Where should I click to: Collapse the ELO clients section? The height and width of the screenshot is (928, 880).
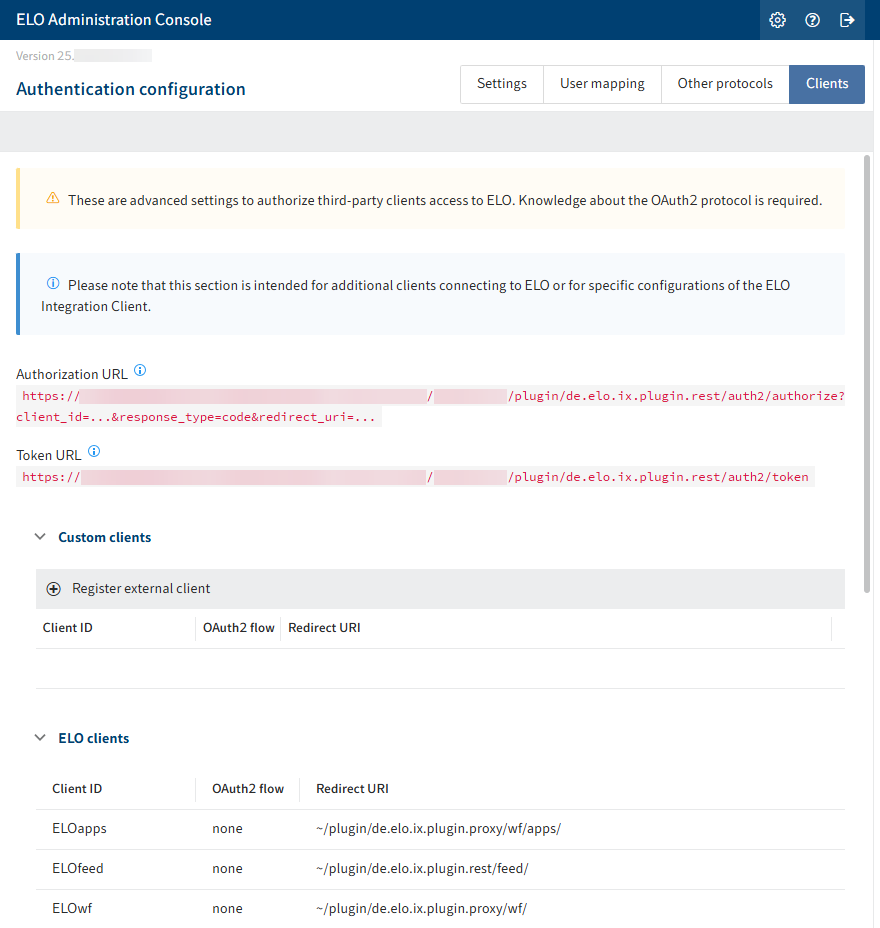click(x=40, y=738)
